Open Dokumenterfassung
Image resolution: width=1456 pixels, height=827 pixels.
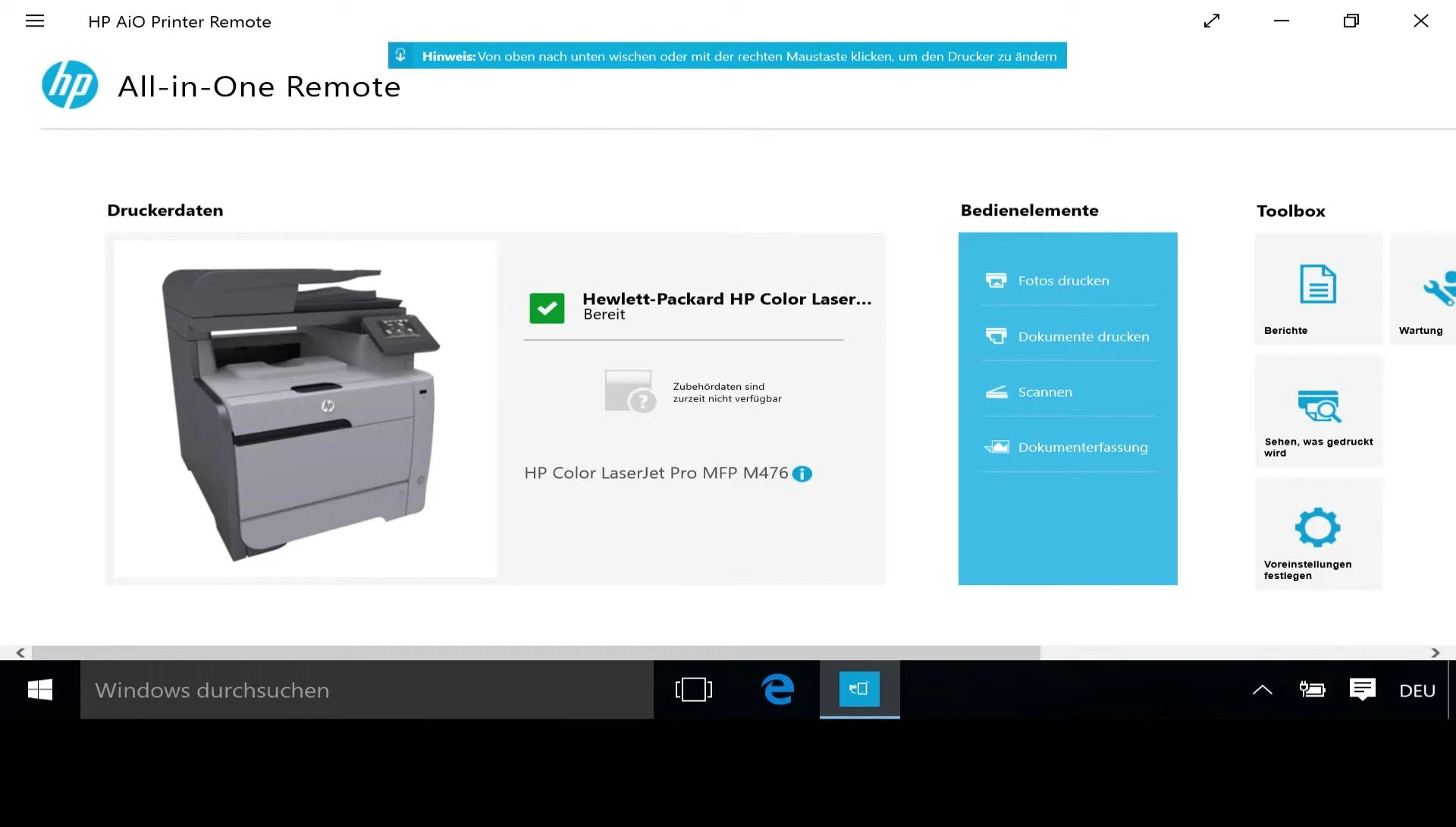(x=1068, y=447)
